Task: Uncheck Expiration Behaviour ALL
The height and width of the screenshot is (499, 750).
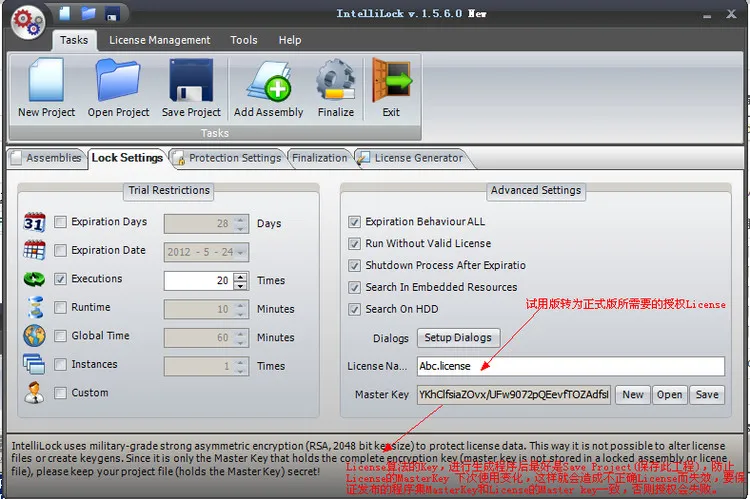Action: (x=354, y=222)
